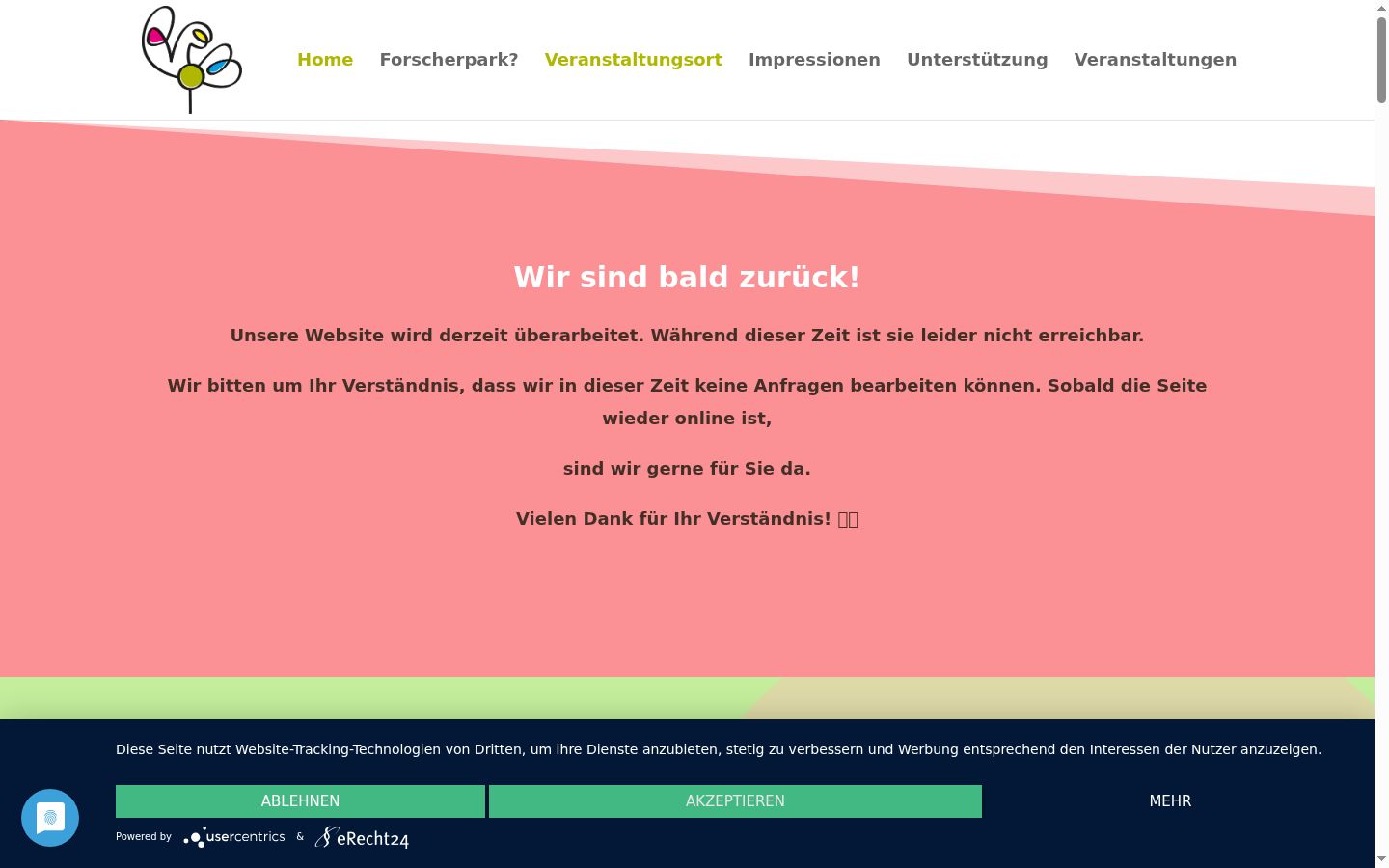Open the Veranstaltungen menu item
Screen dimensions: 1389x868
point(1156,60)
